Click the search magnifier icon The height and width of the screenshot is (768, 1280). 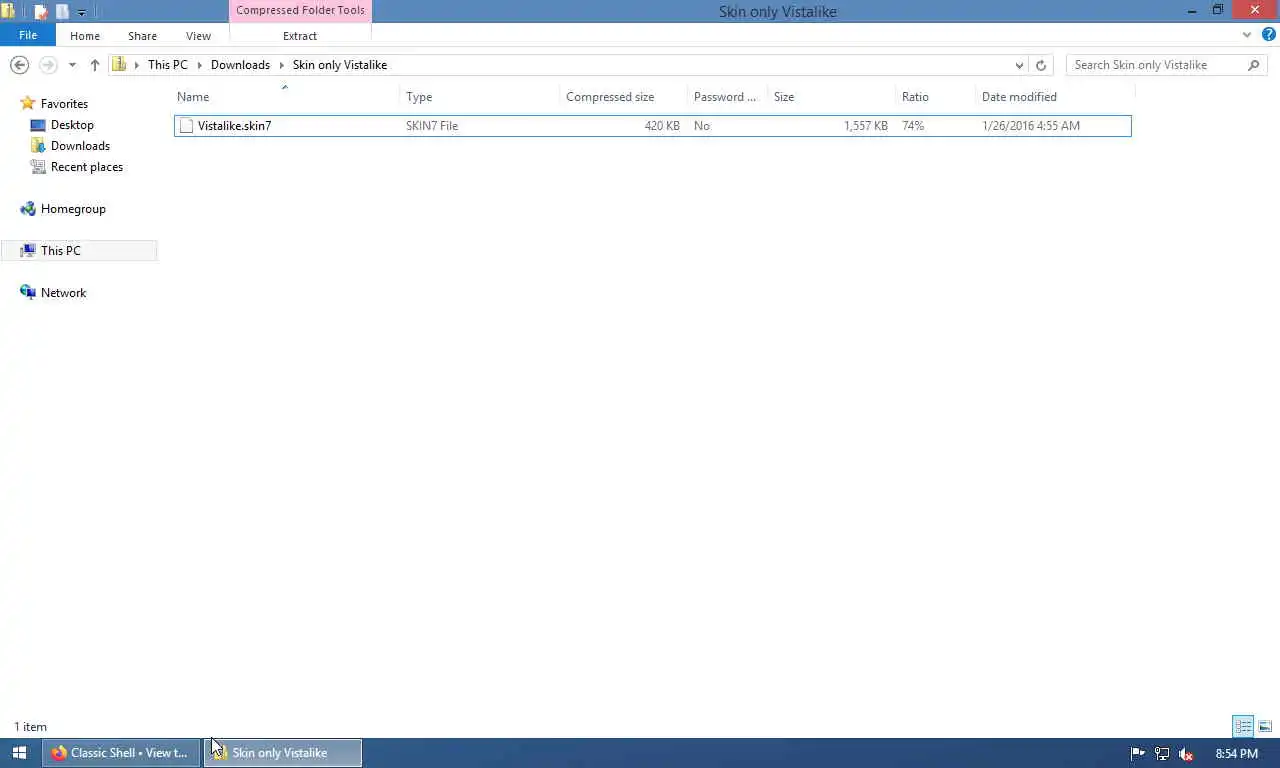(x=1254, y=65)
